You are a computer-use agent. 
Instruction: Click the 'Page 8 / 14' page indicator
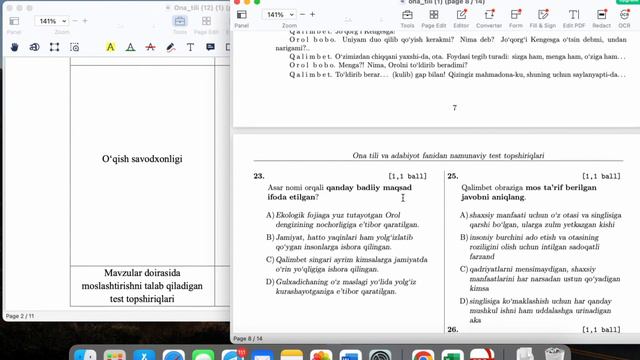(x=248, y=339)
